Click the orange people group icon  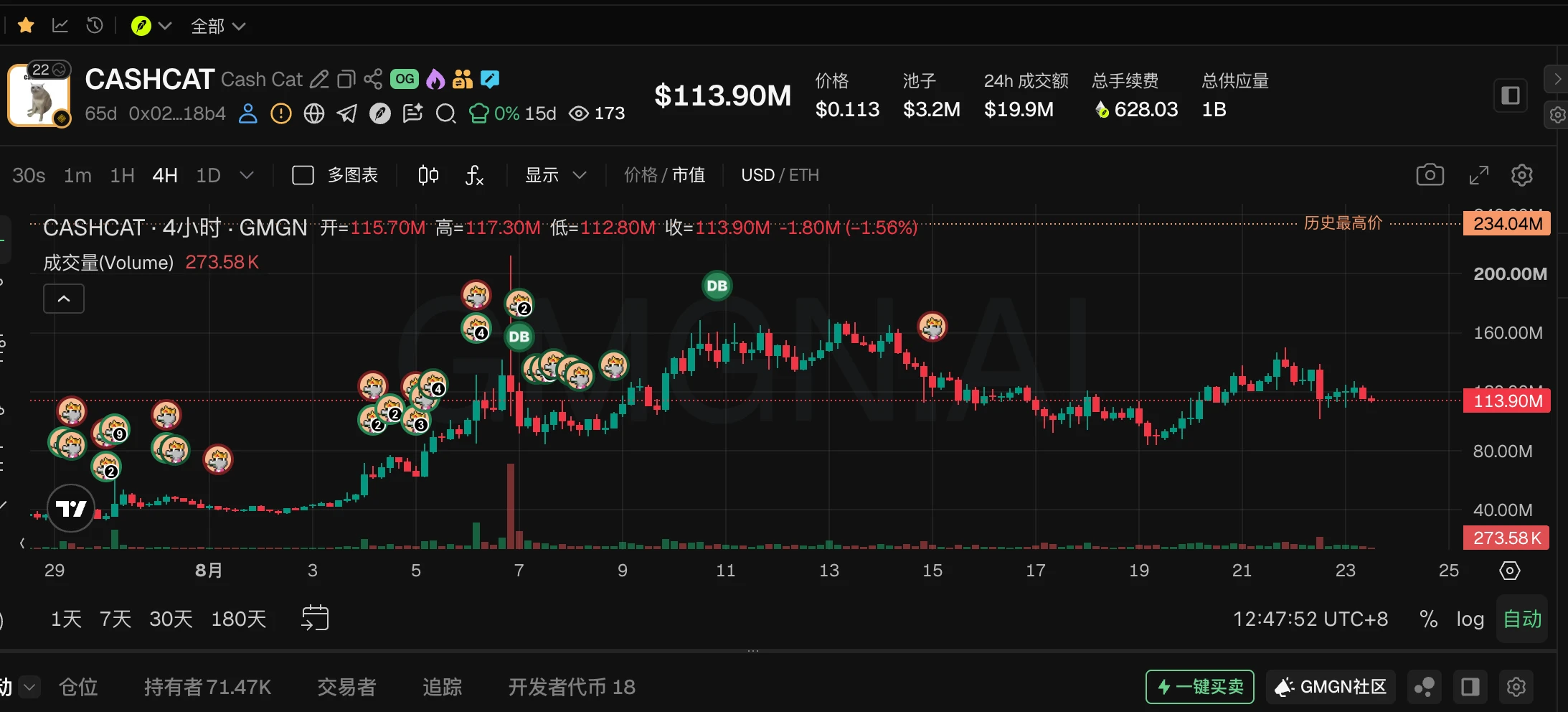[x=463, y=79]
